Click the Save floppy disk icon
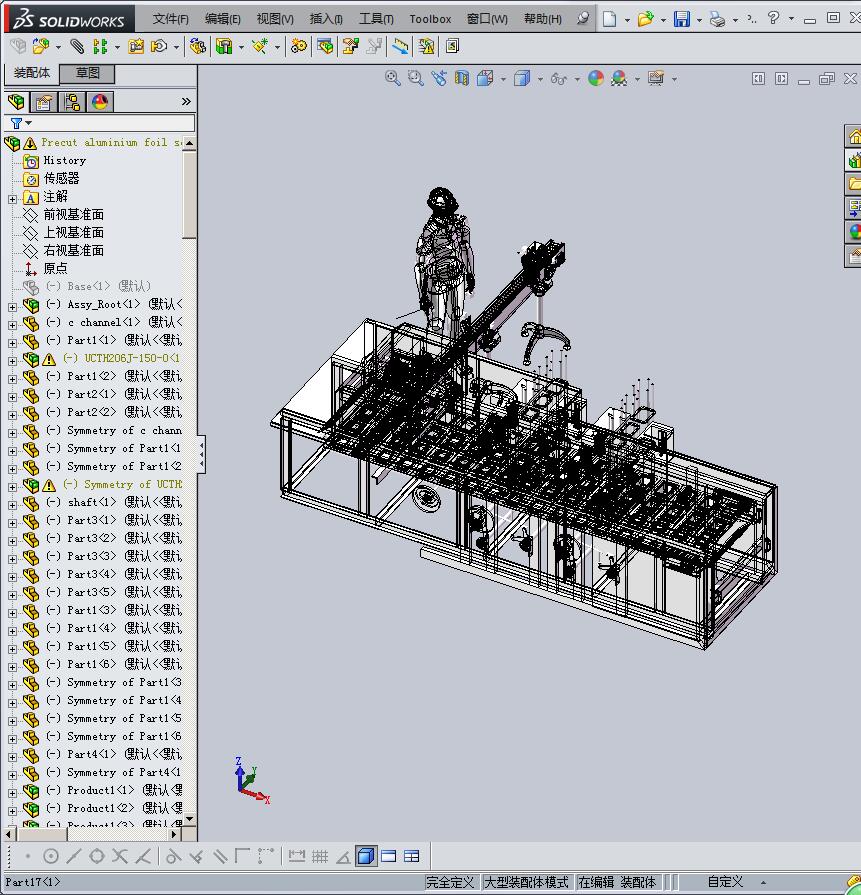The height and width of the screenshot is (895, 861). pos(682,19)
